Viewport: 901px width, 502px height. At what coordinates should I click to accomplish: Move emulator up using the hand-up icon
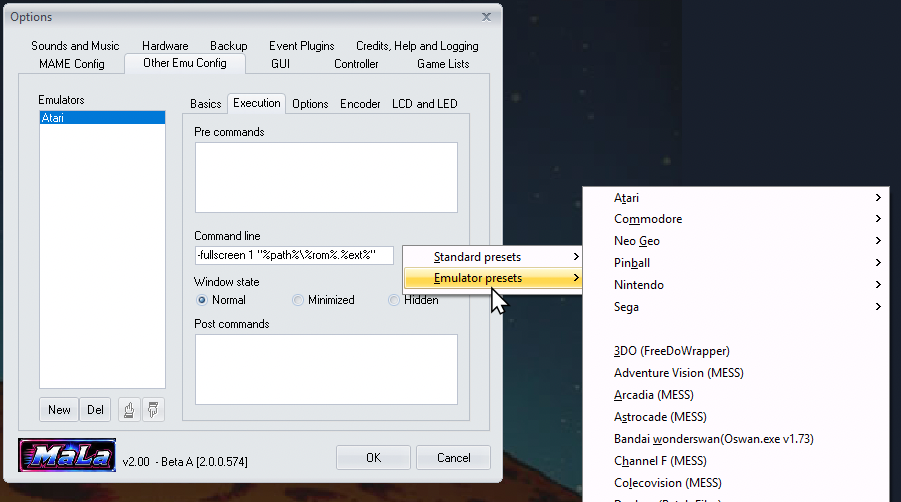(x=129, y=410)
